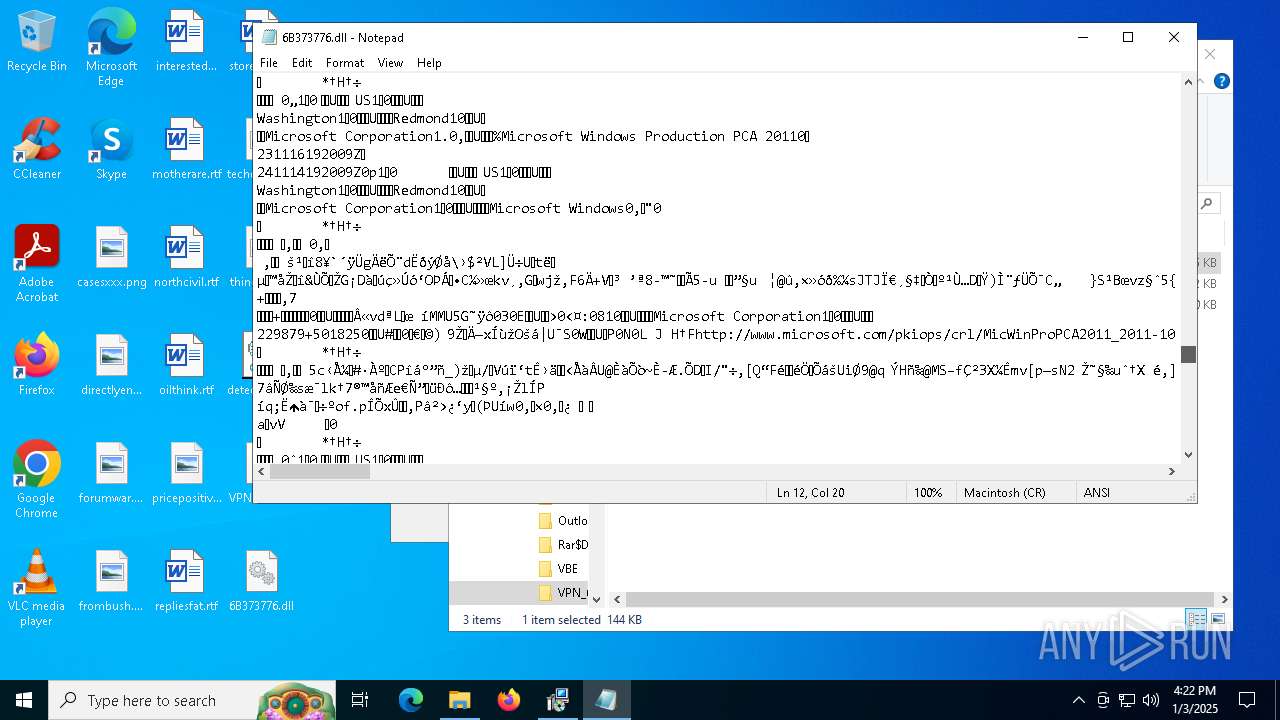Click the Windows Start button

(24, 700)
